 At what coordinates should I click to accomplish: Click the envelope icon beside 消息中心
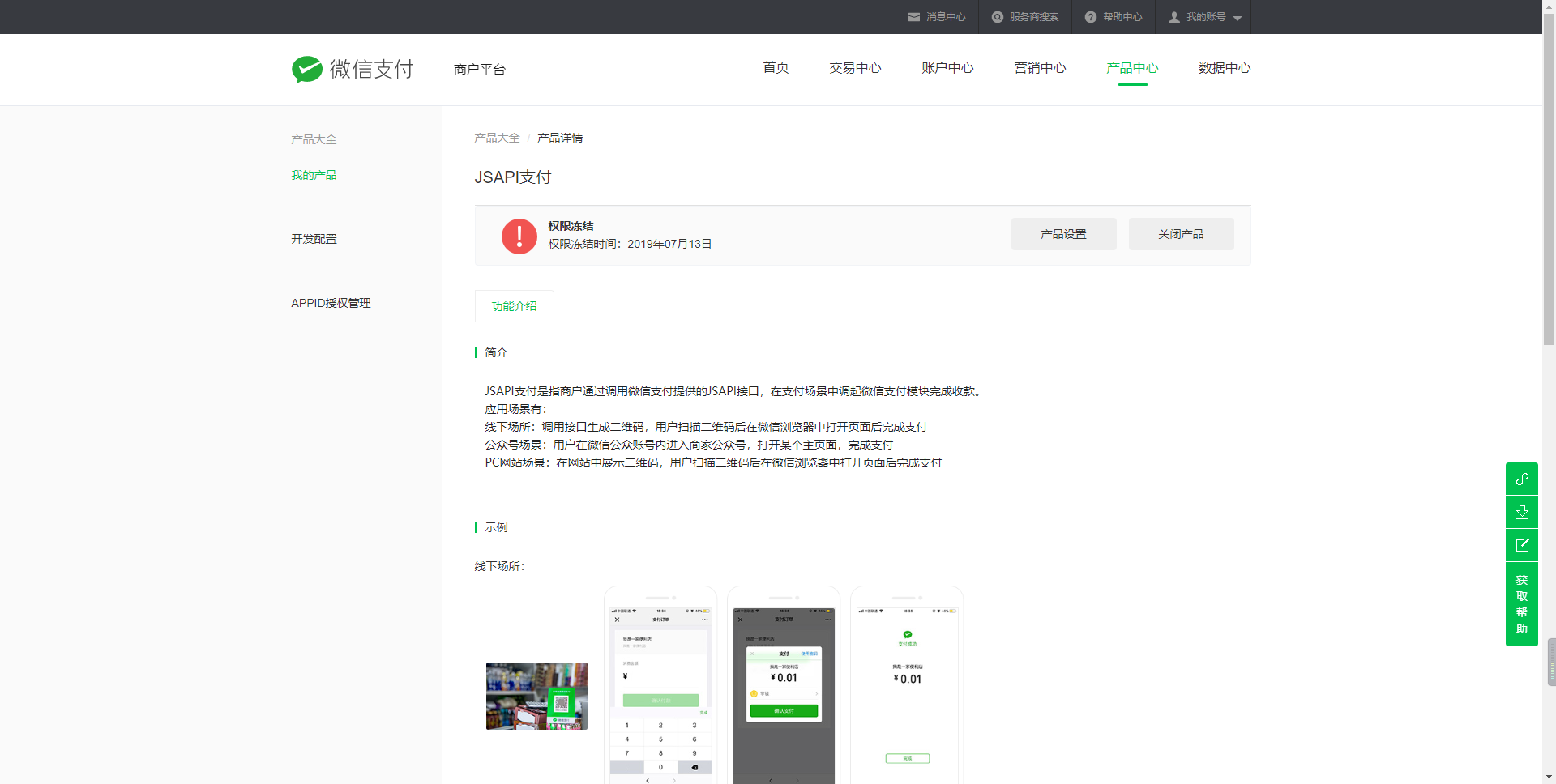pyautogui.click(x=914, y=17)
